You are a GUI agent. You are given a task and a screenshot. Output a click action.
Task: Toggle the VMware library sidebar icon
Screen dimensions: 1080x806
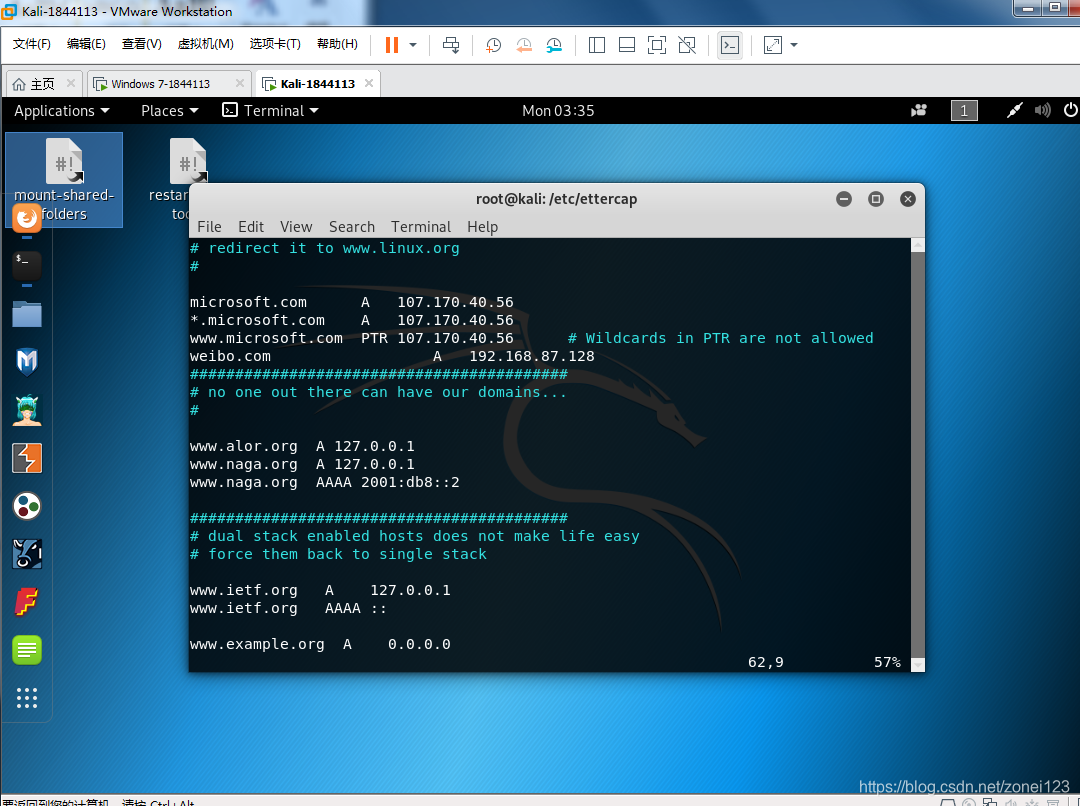point(597,45)
